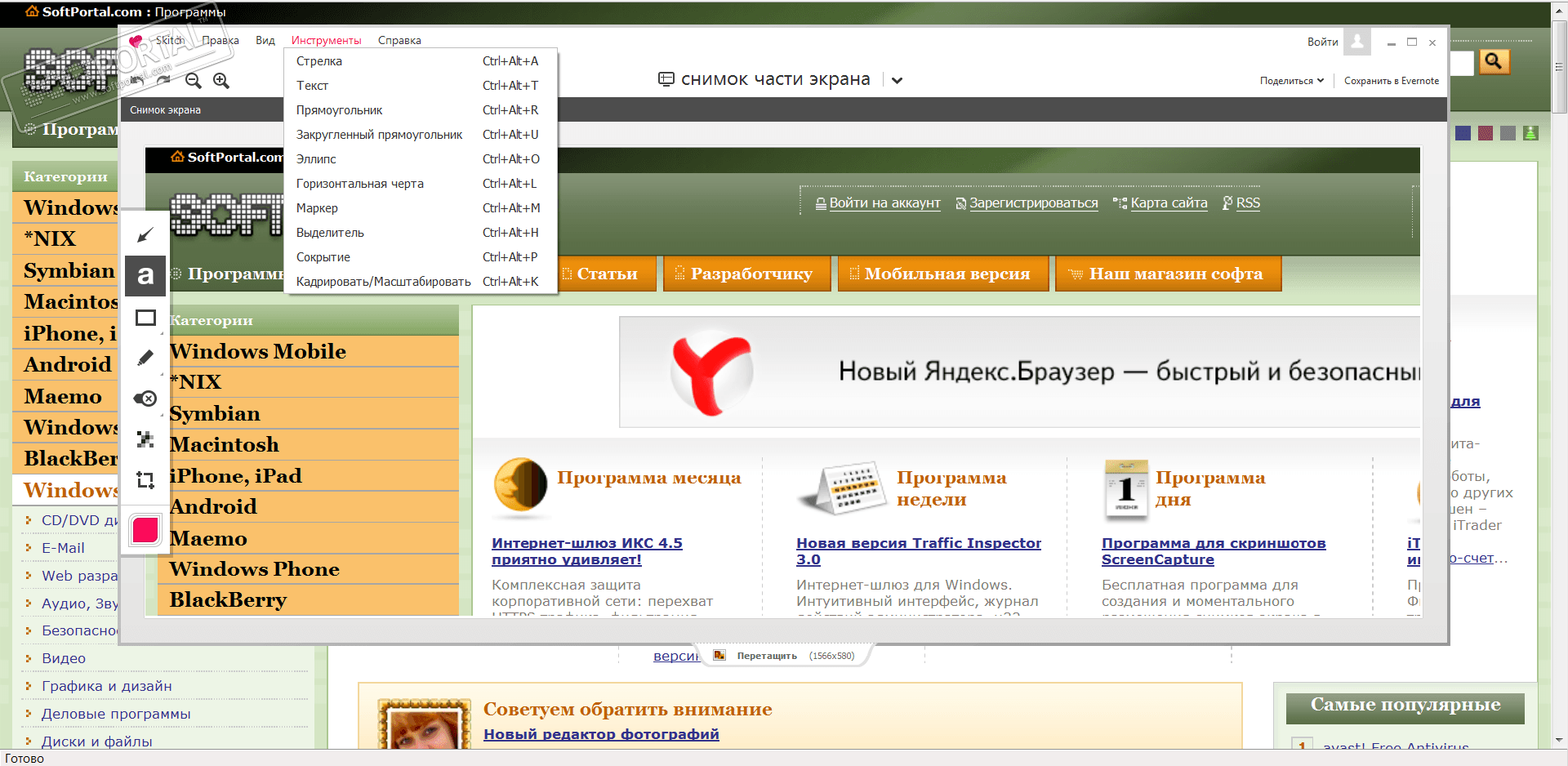Activate the text tool 'a' icon
This screenshot has height=766, width=1568.
pos(145,276)
